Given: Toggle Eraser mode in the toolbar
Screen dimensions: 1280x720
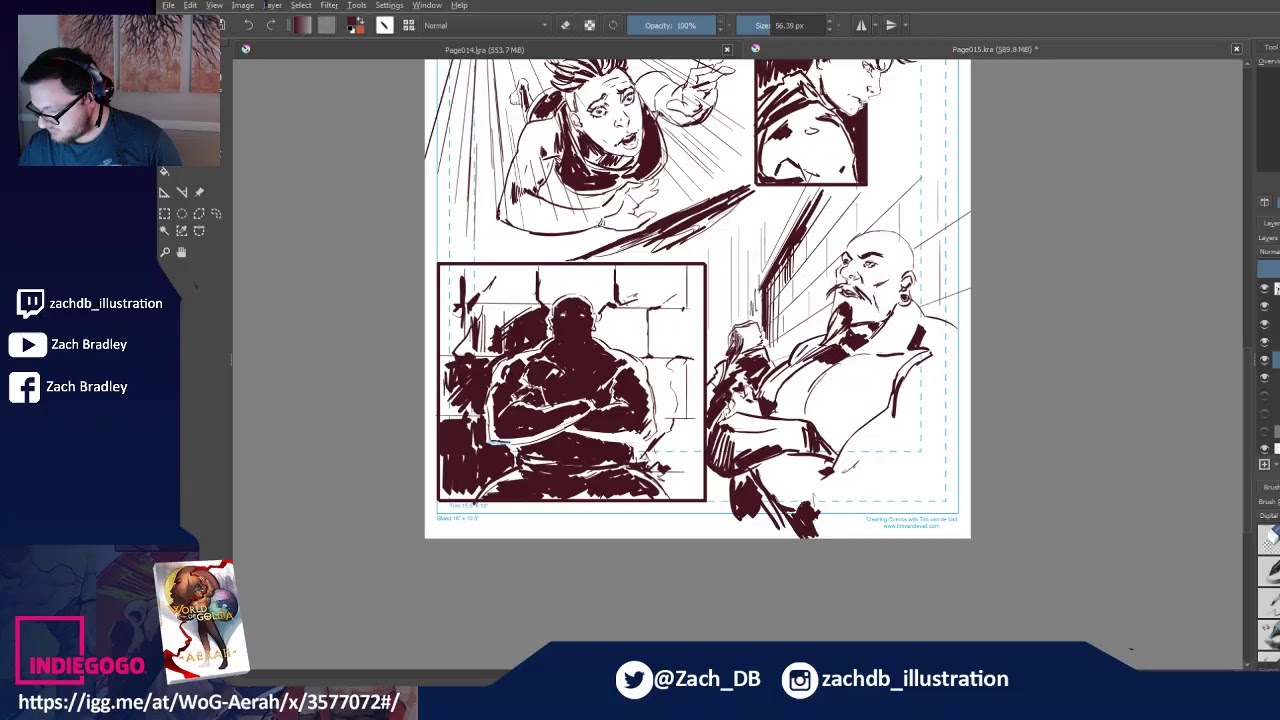Looking at the screenshot, I should 565,26.
